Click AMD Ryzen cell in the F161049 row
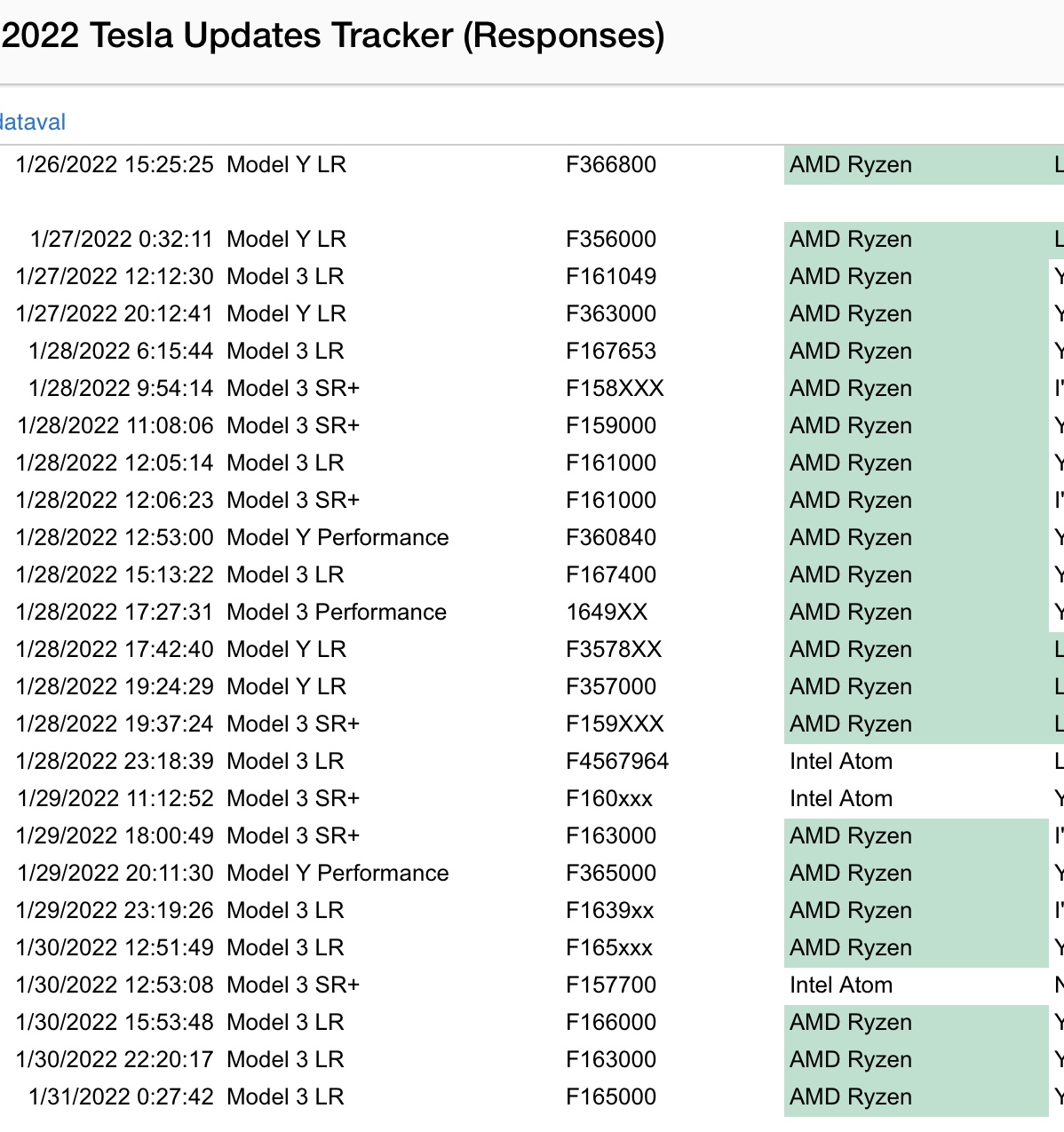The height and width of the screenshot is (1132, 1064). click(917, 276)
